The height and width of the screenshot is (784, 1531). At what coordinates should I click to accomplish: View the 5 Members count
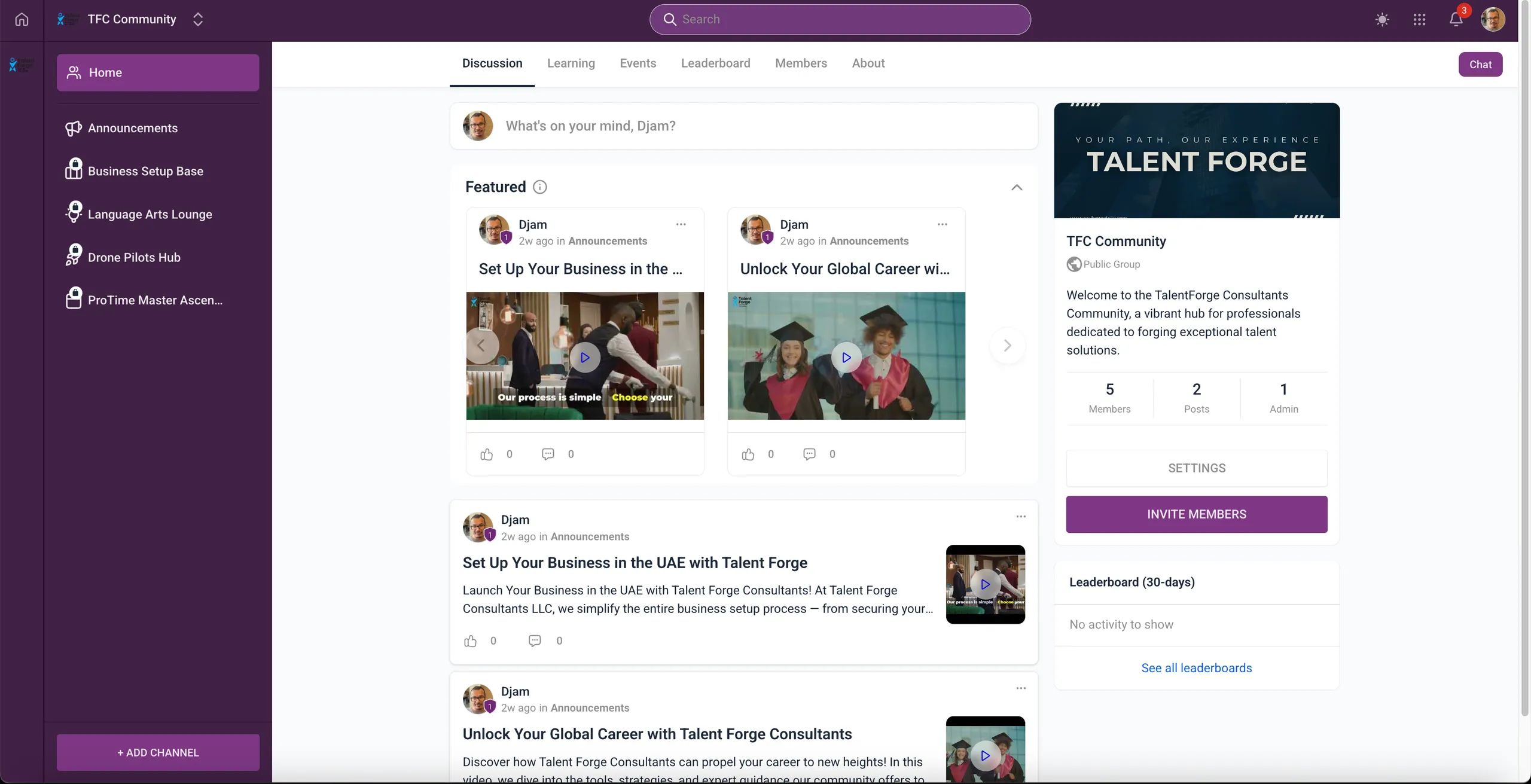pyautogui.click(x=1109, y=398)
